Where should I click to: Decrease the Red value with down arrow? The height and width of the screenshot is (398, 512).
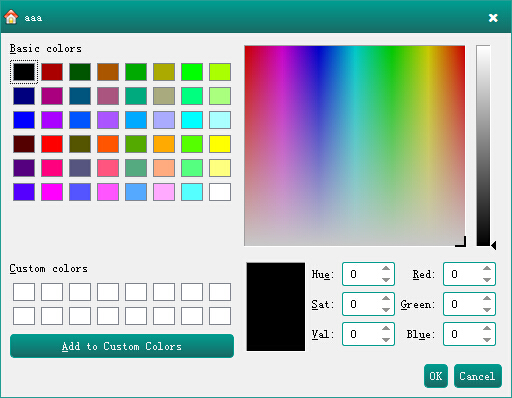(x=487, y=280)
